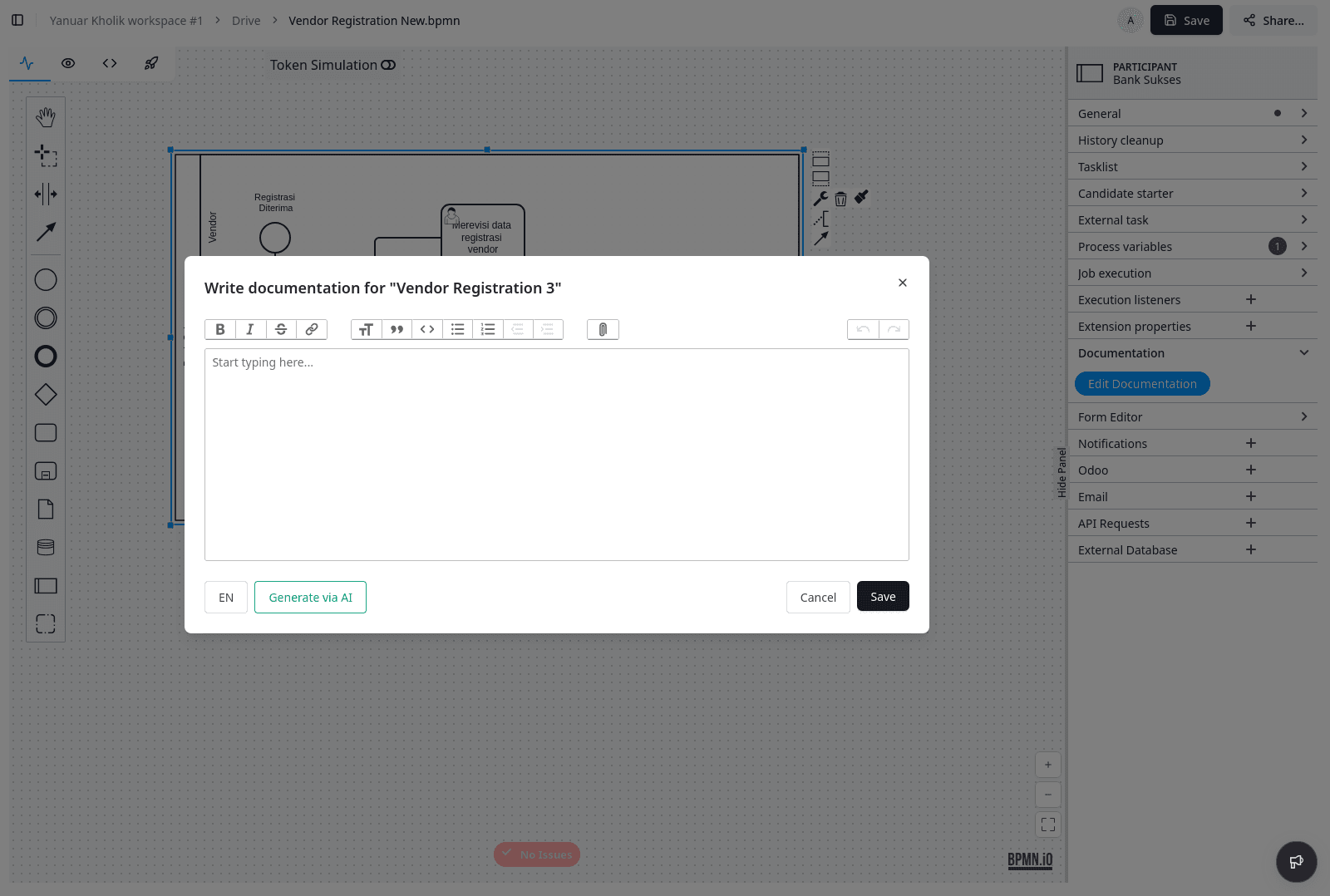Click the Generate via AI button
Screen dimensions: 1330x896
(310, 598)
